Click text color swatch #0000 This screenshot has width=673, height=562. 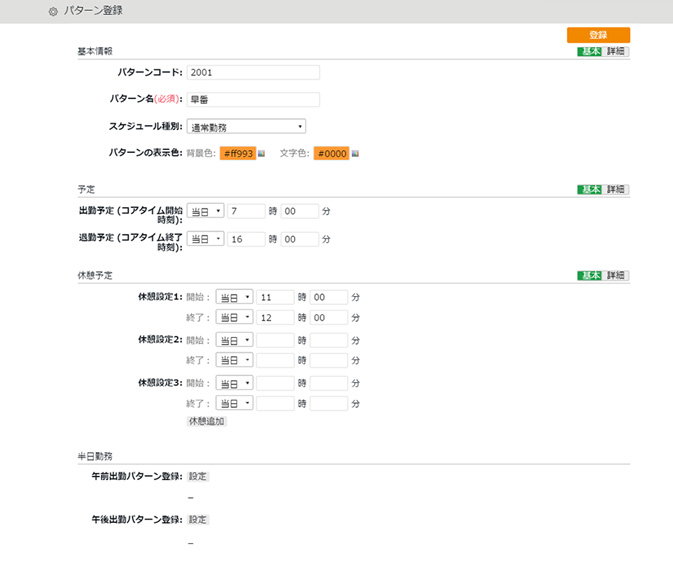[x=331, y=153]
